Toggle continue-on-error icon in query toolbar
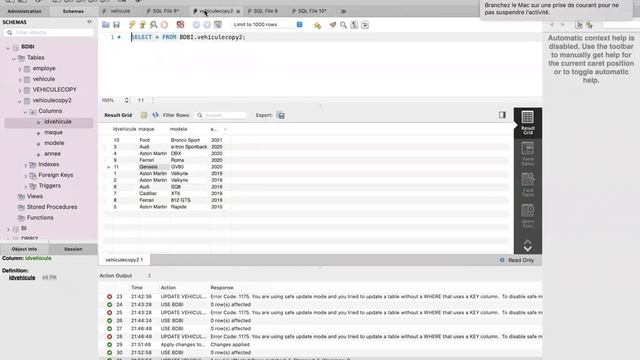Screen dimensions: 640x360 coord(180,25)
